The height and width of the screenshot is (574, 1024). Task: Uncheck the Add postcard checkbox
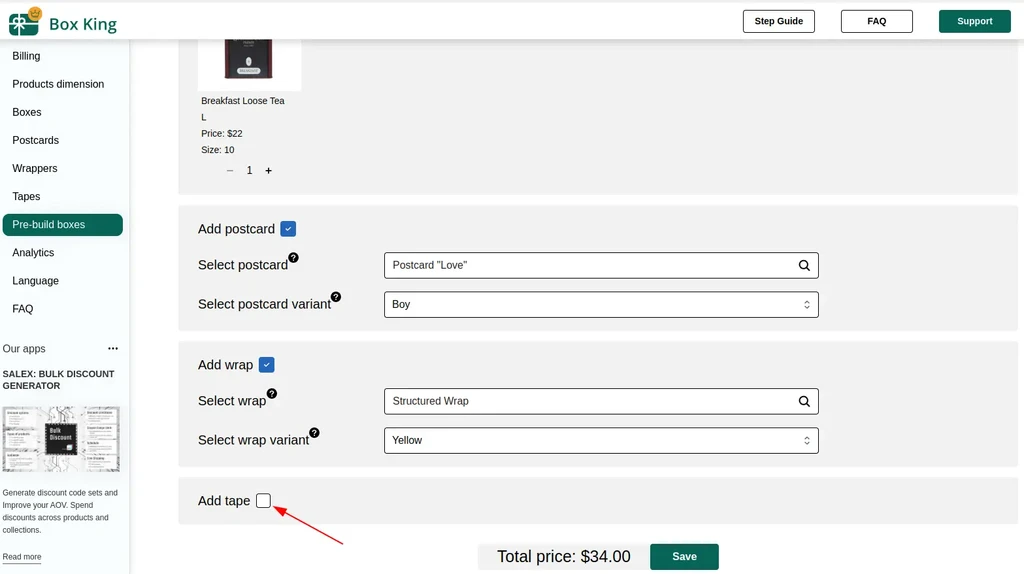point(288,229)
